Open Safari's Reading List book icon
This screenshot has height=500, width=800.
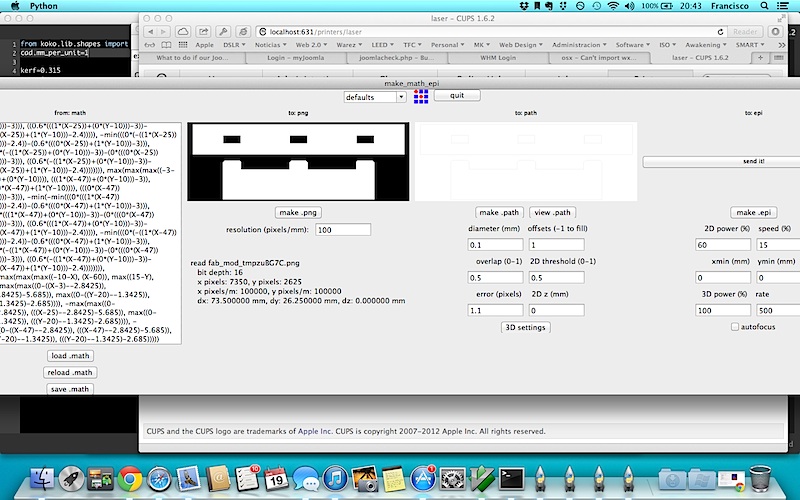[167, 45]
